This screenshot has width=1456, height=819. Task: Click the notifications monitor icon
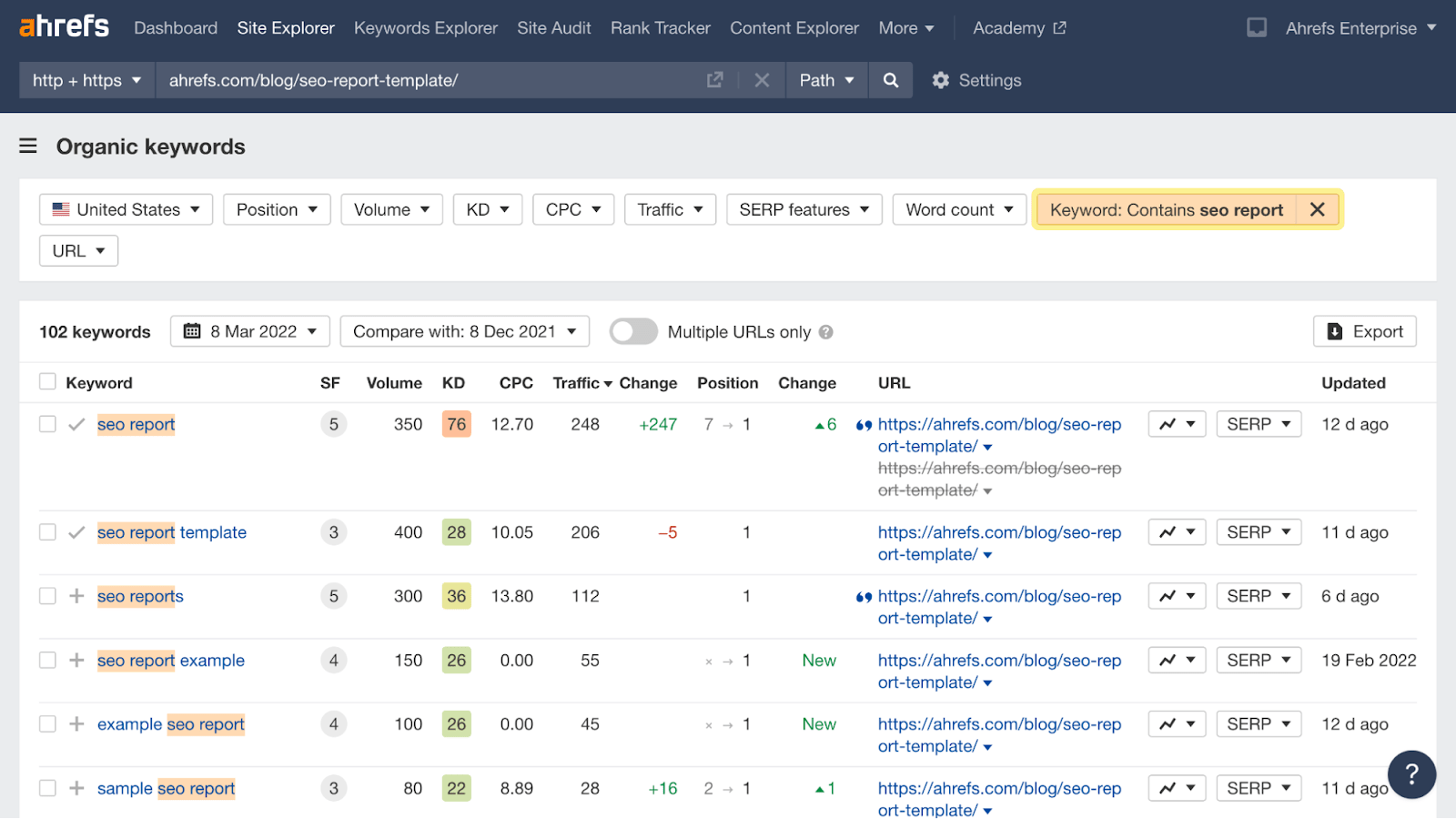coord(1257,27)
